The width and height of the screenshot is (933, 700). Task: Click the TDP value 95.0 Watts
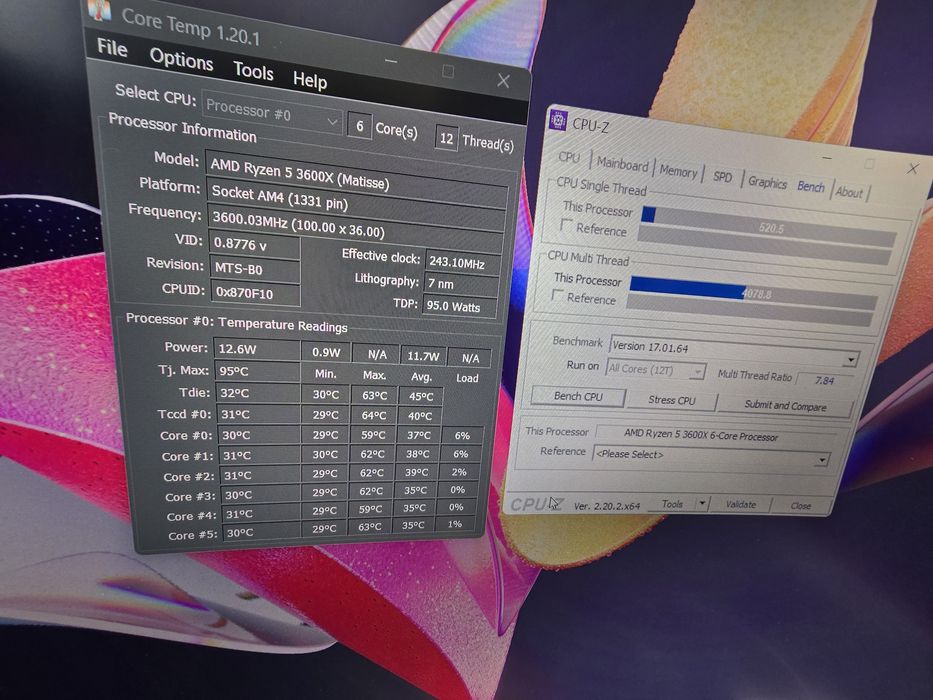tap(459, 307)
